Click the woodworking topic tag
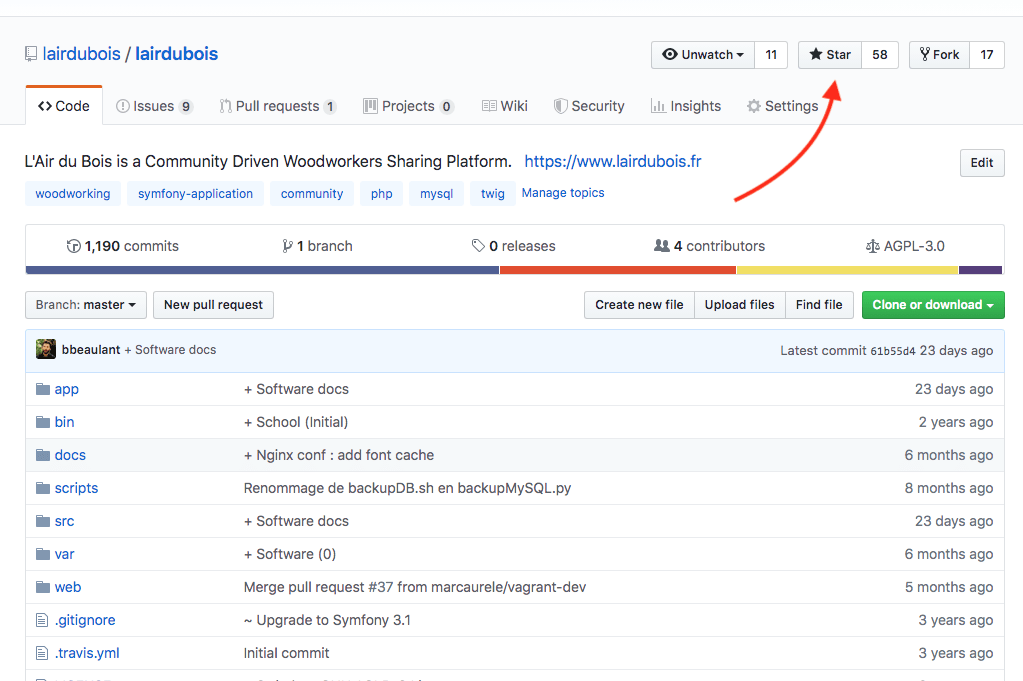The width and height of the screenshot is (1023, 681). 73,194
